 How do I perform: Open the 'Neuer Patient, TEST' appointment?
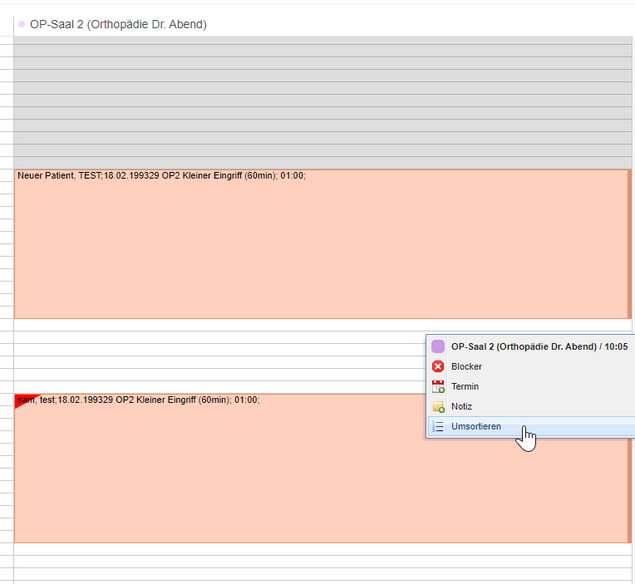pyautogui.click(x=300, y=250)
